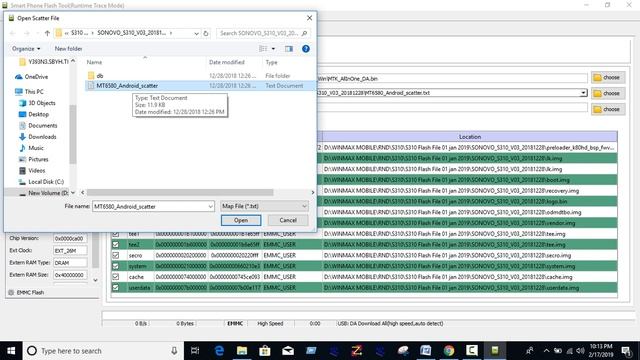Launch Microsoft Edge from the taskbar
This screenshot has height=360, width=640.
pyautogui.click(x=219, y=351)
